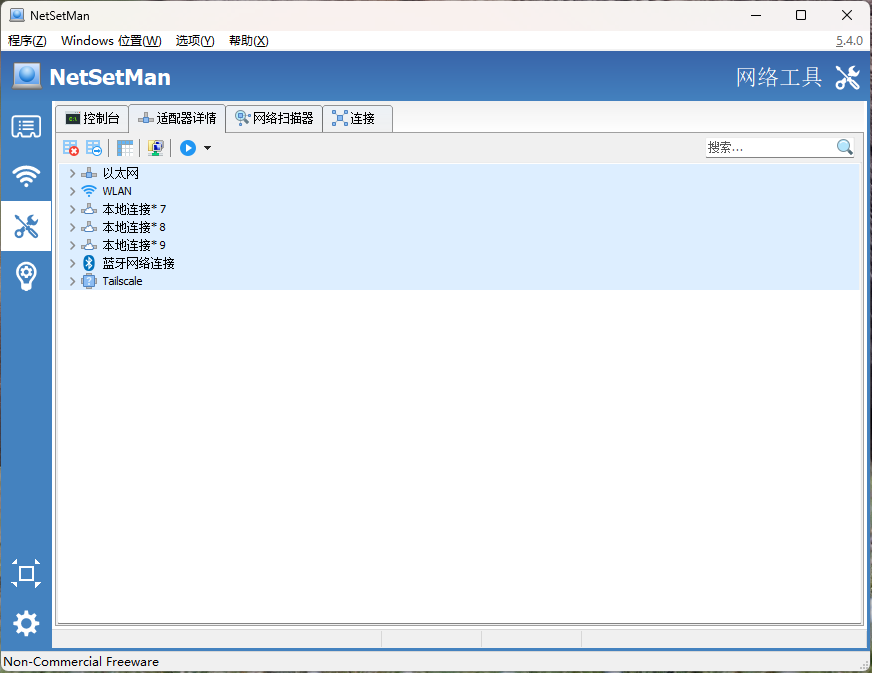
Task: Select the WLAN row text
Action: 117,191
